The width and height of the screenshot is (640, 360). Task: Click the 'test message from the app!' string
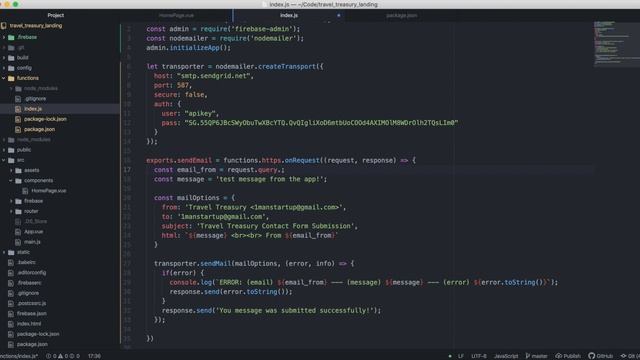[x=269, y=179]
